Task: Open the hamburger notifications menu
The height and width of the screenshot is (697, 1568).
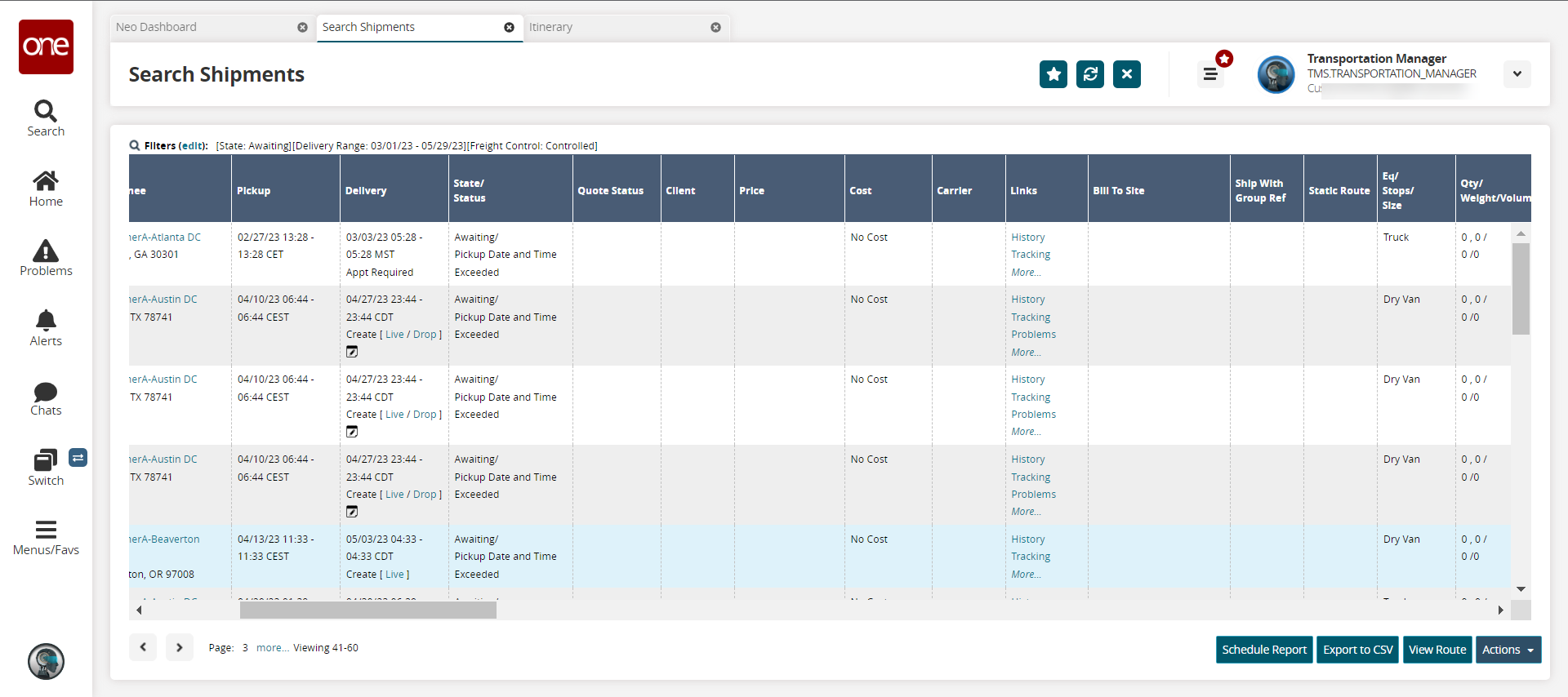Action: click(x=1210, y=74)
